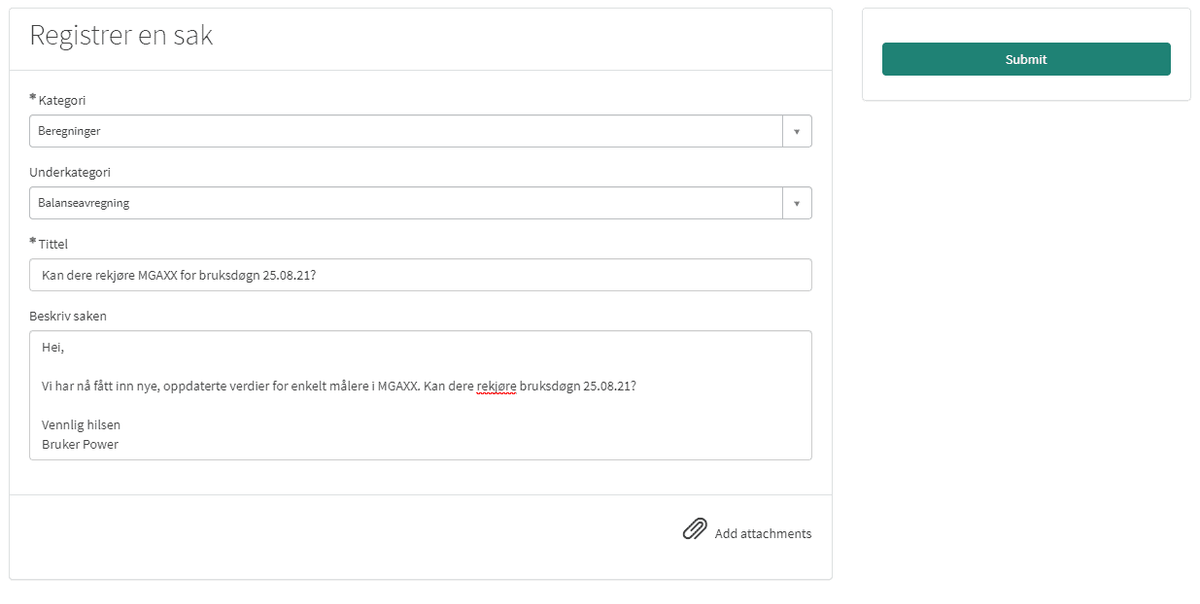Open the Balanseavregning subcategory selector
Viewport: 1200px width, 604px height.
797,202
